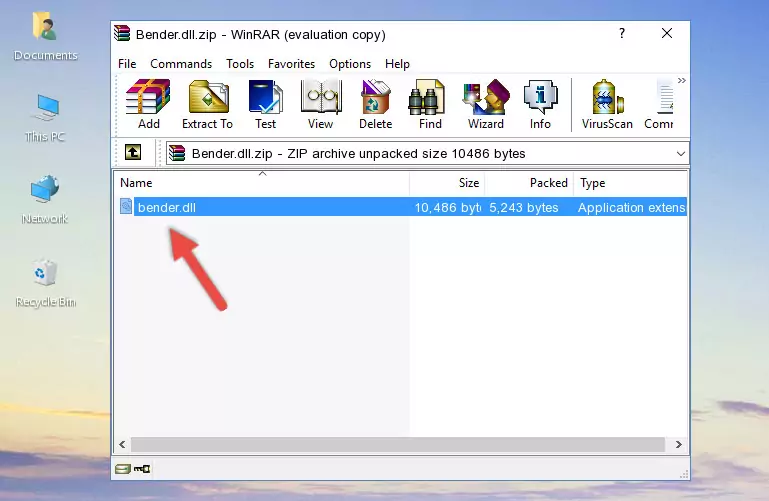Open the Tools menu
The height and width of the screenshot is (501, 769).
click(x=240, y=64)
